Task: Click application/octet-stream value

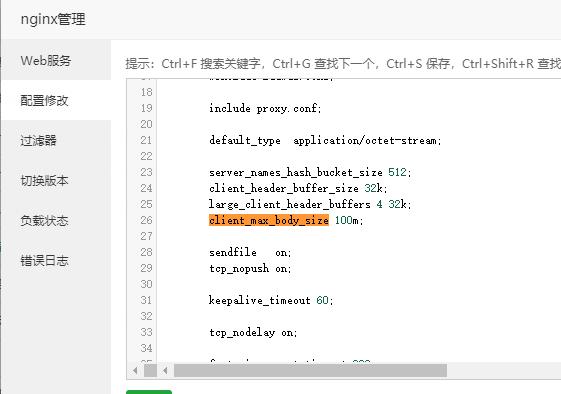Action: click(365, 140)
